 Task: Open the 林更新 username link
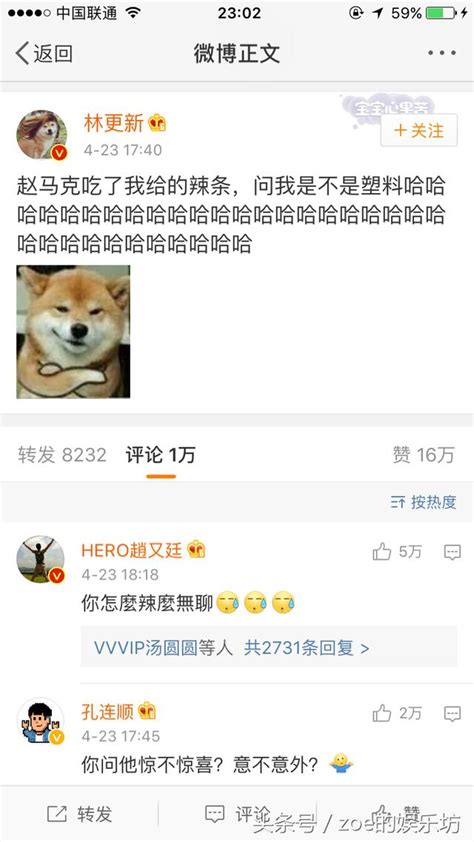(114, 123)
